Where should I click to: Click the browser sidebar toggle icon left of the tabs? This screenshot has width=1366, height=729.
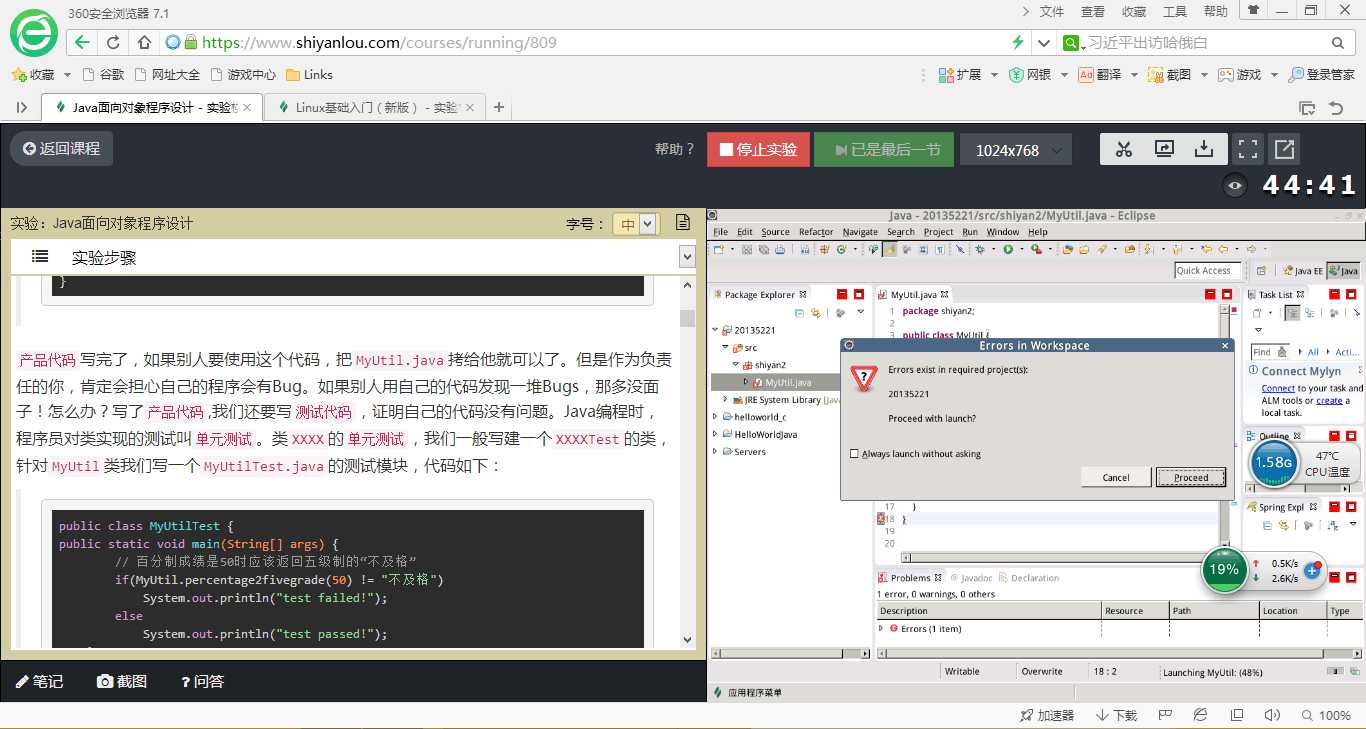22,107
